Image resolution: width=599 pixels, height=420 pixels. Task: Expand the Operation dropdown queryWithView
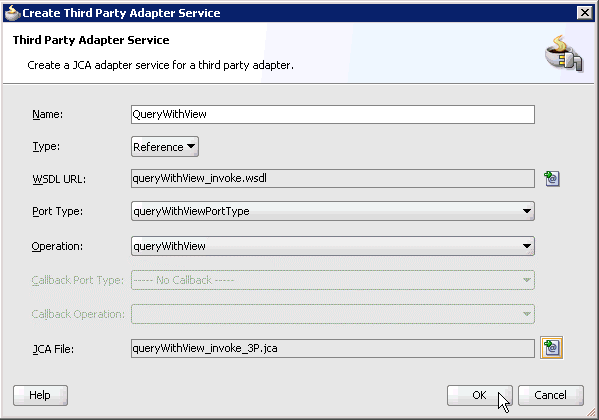tap(333, 246)
